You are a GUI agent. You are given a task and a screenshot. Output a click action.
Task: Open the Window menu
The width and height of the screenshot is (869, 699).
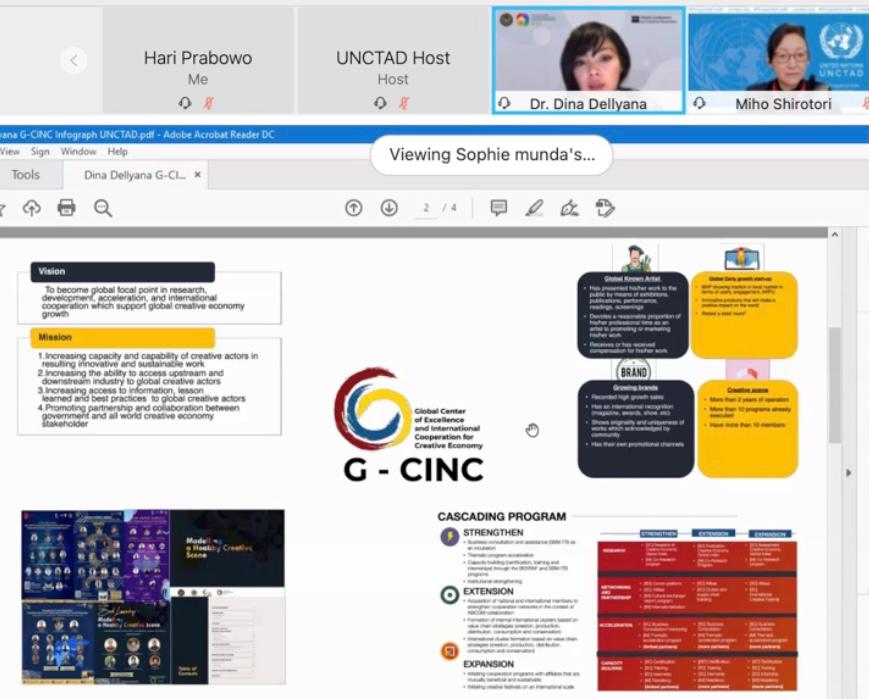point(78,152)
